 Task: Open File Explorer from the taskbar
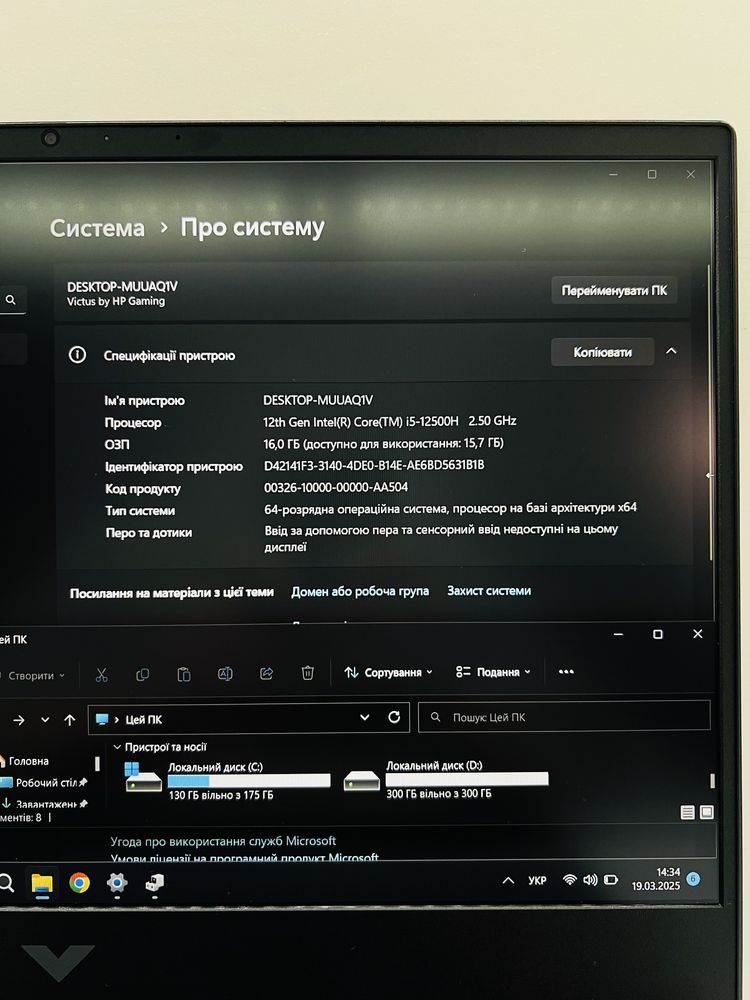coord(42,883)
